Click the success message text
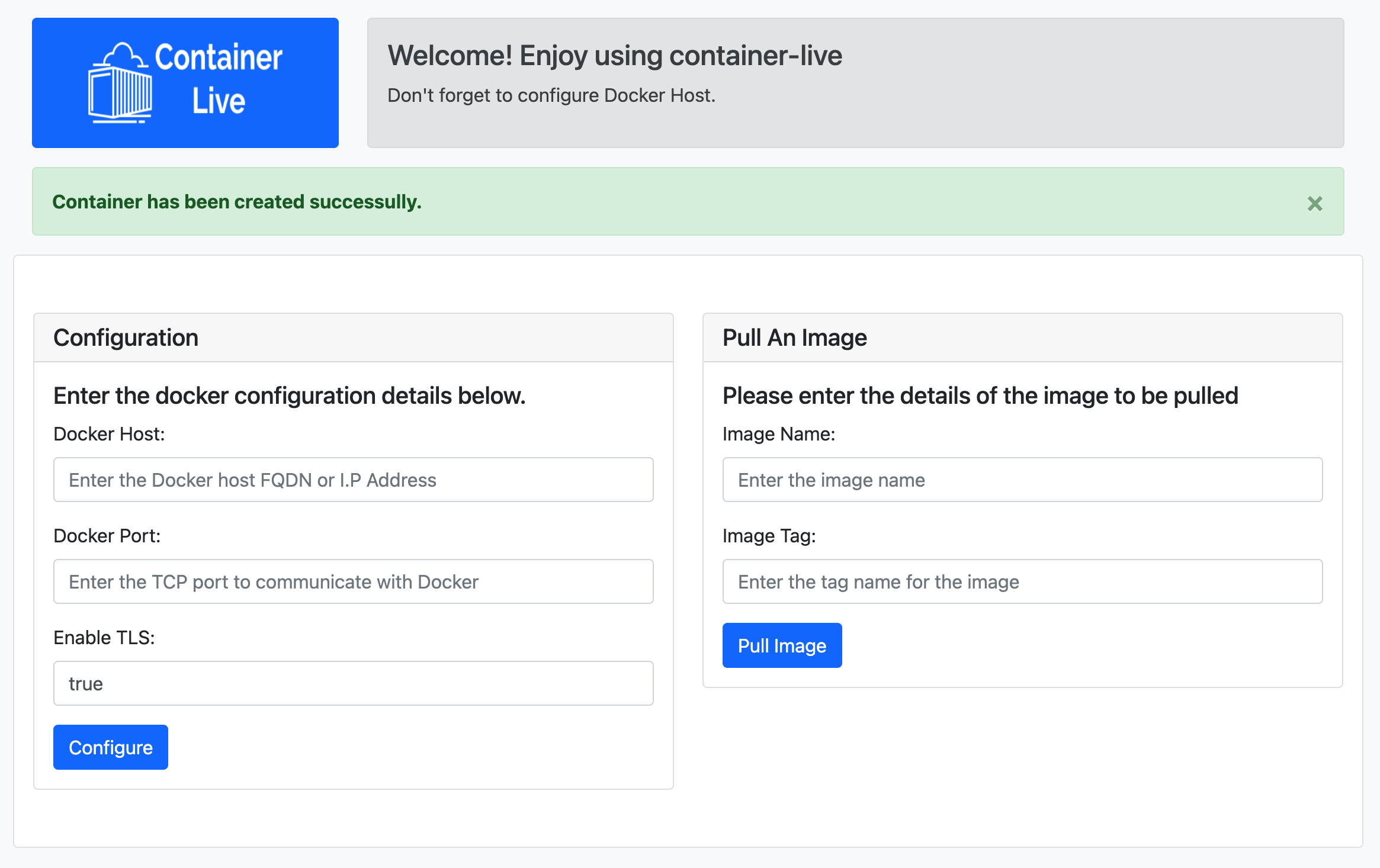Image resolution: width=1380 pixels, height=868 pixels. [237, 202]
